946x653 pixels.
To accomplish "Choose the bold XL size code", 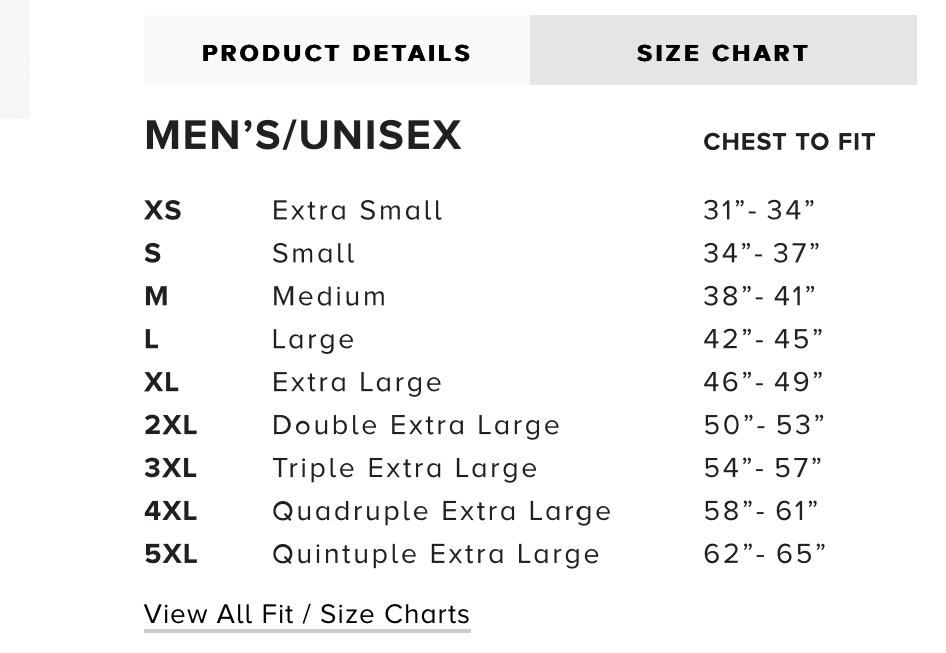I will click(162, 383).
